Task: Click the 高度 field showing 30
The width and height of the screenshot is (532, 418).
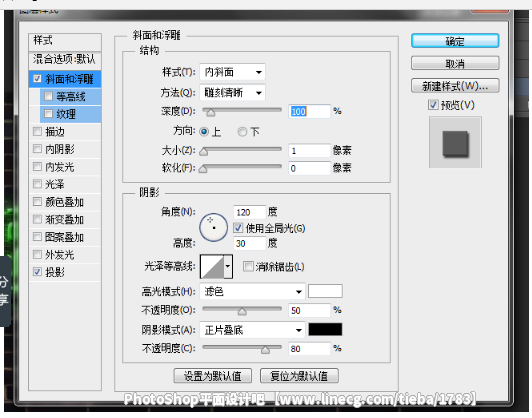Action: tap(249, 243)
